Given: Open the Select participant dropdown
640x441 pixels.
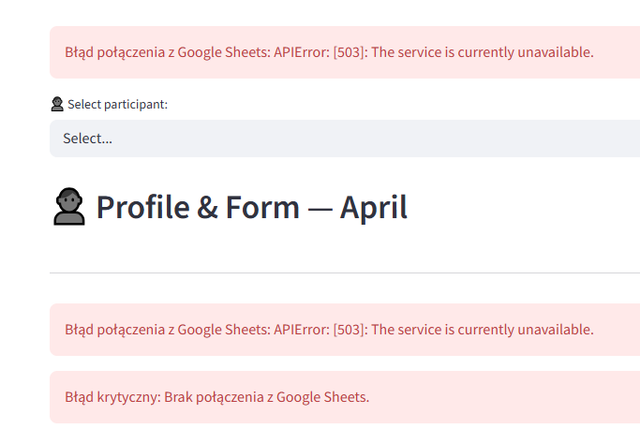Looking at the screenshot, I should [345, 138].
